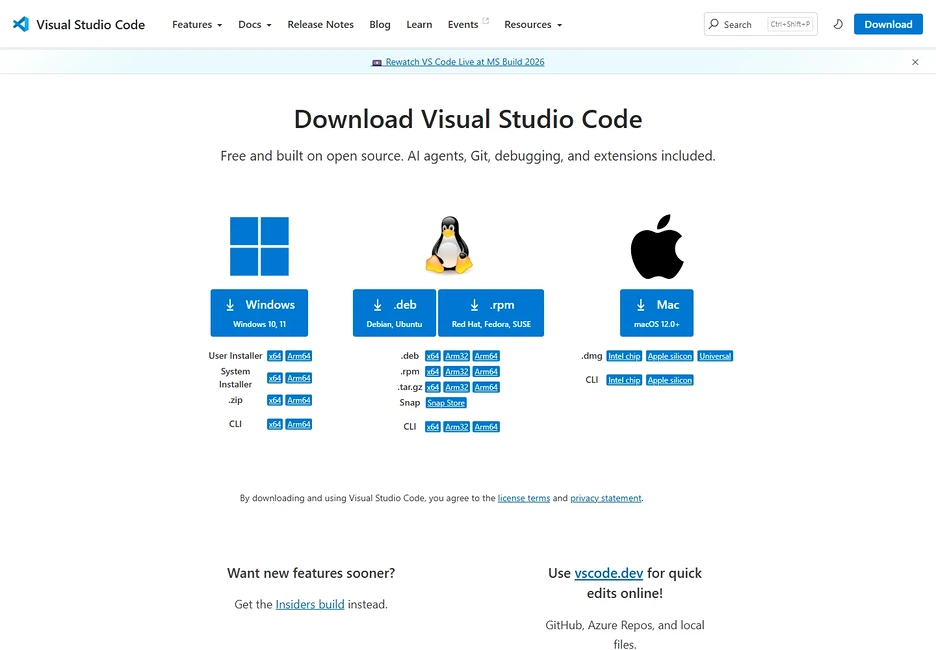Click the download arrow icon on .rpm button
The width and height of the screenshot is (936, 650).
pos(474,305)
